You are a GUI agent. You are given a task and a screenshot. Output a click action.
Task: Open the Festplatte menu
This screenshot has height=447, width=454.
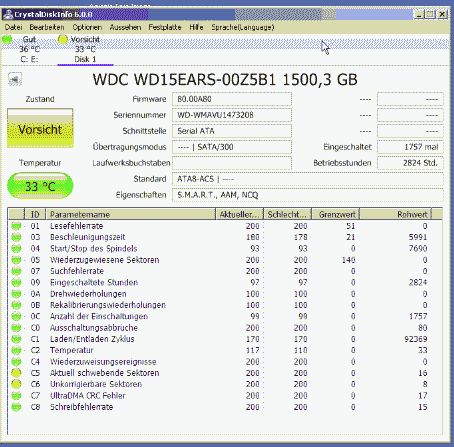[165, 27]
